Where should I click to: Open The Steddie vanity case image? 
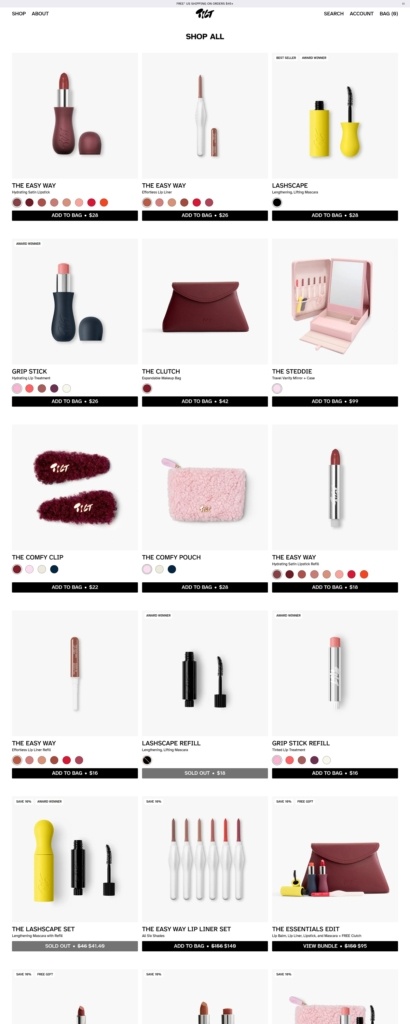click(x=335, y=302)
